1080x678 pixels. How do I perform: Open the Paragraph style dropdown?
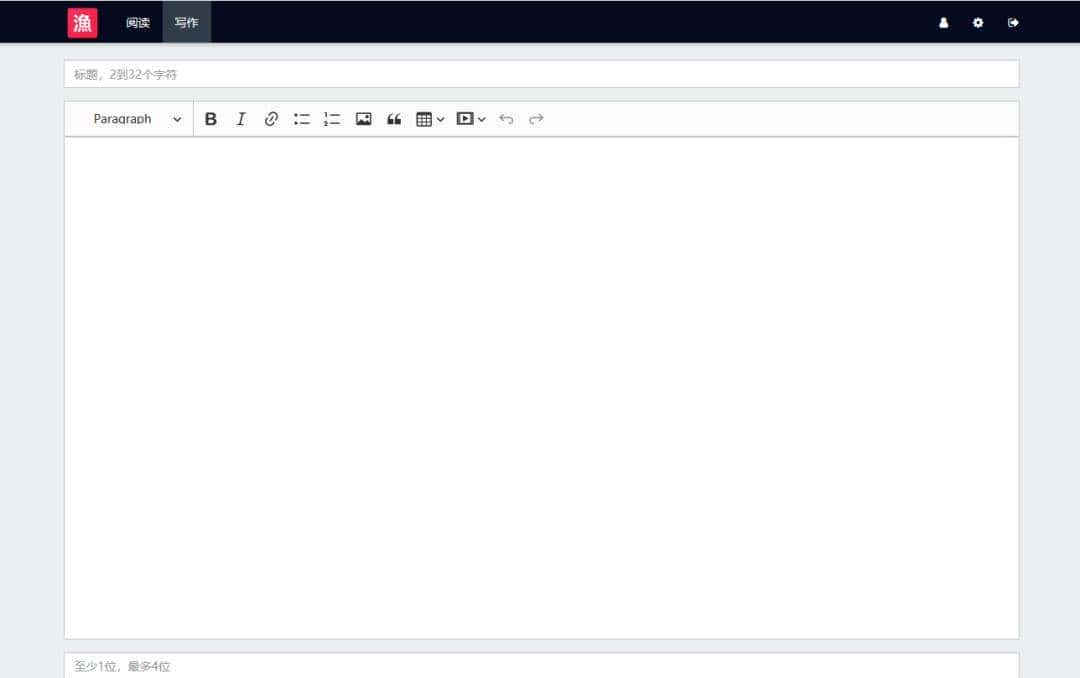137,119
